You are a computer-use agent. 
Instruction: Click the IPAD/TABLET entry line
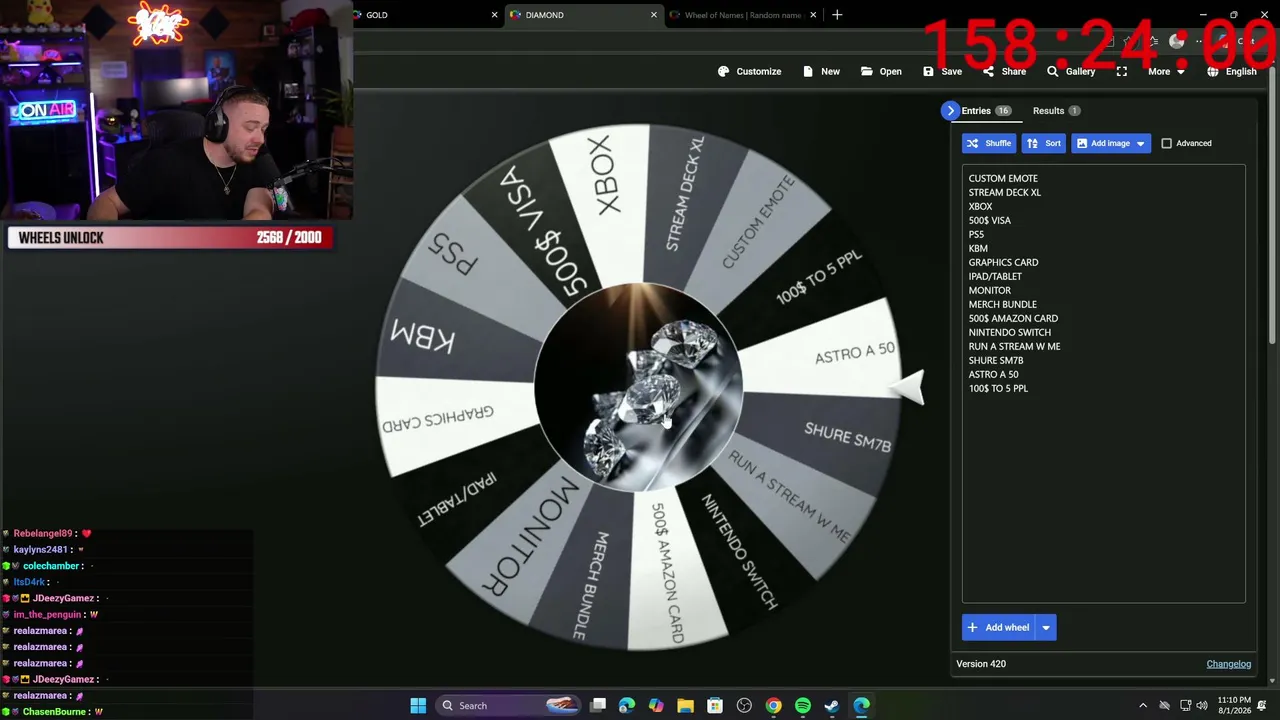(x=995, y=276)
